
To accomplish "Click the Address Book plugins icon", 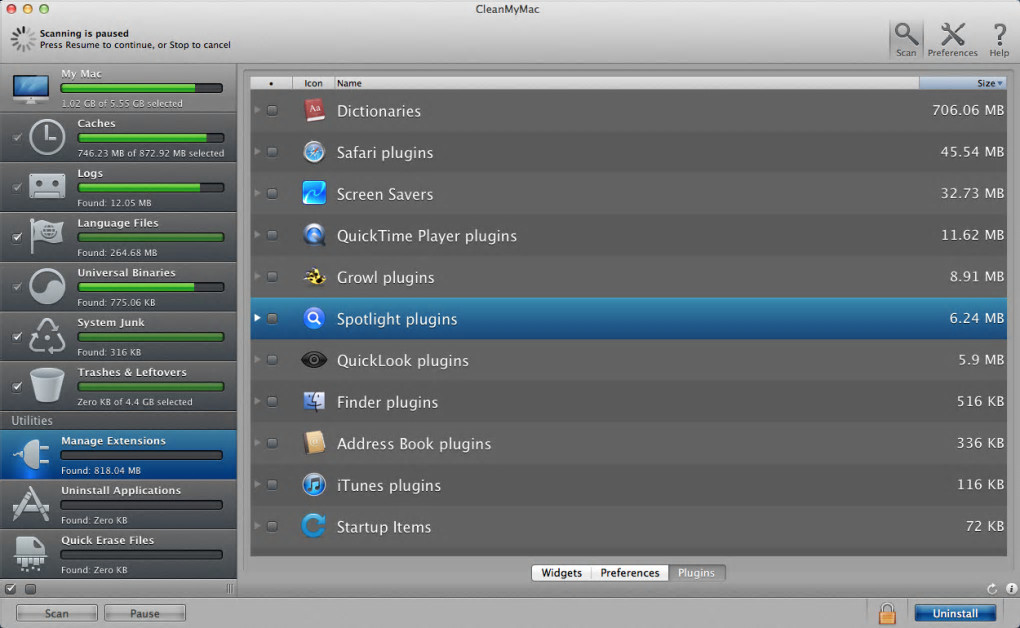I will pos(314,443).
